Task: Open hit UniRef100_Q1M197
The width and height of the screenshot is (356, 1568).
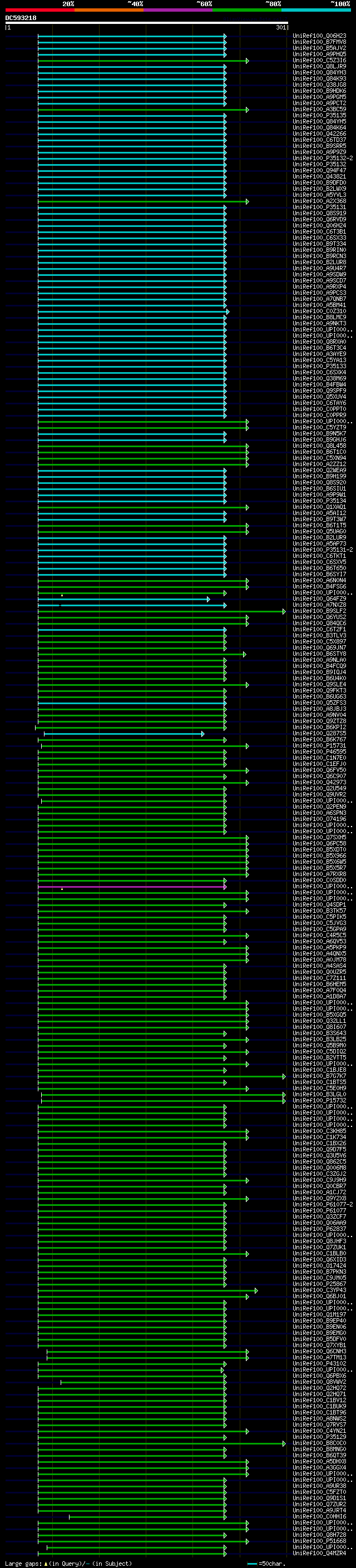Action: coord(319,1315)
